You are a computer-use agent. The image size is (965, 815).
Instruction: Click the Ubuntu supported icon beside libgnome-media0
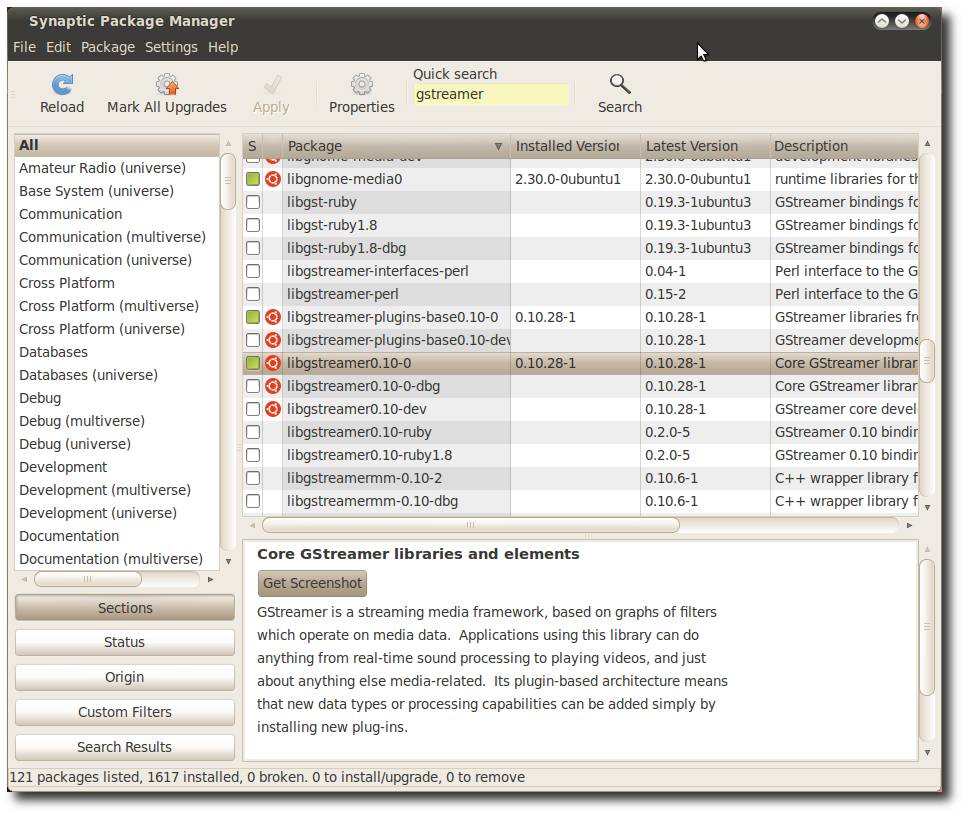point(273,179)
